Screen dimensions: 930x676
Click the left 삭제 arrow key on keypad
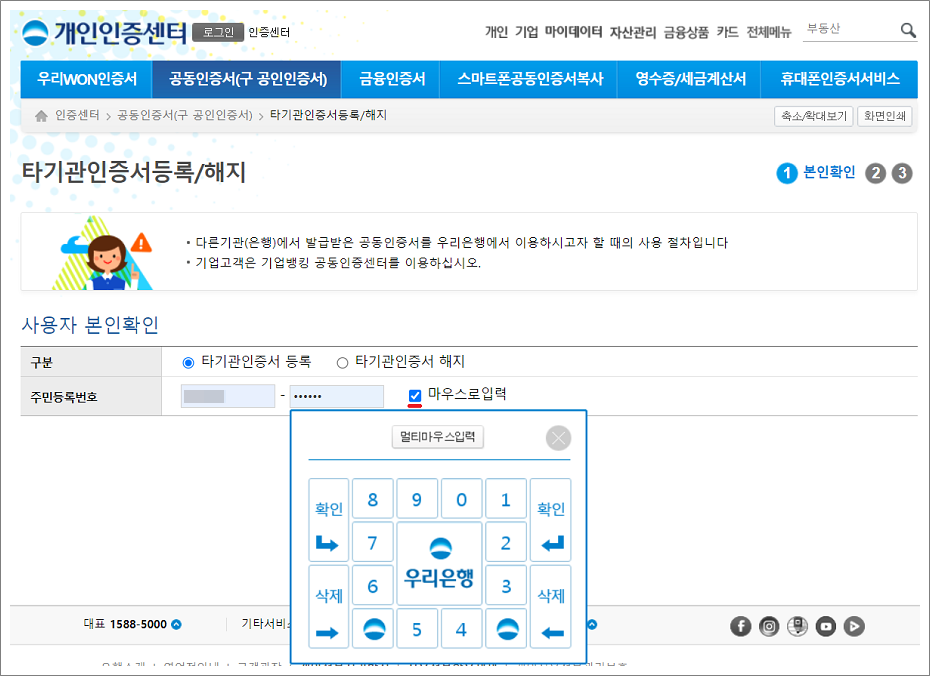328,607
